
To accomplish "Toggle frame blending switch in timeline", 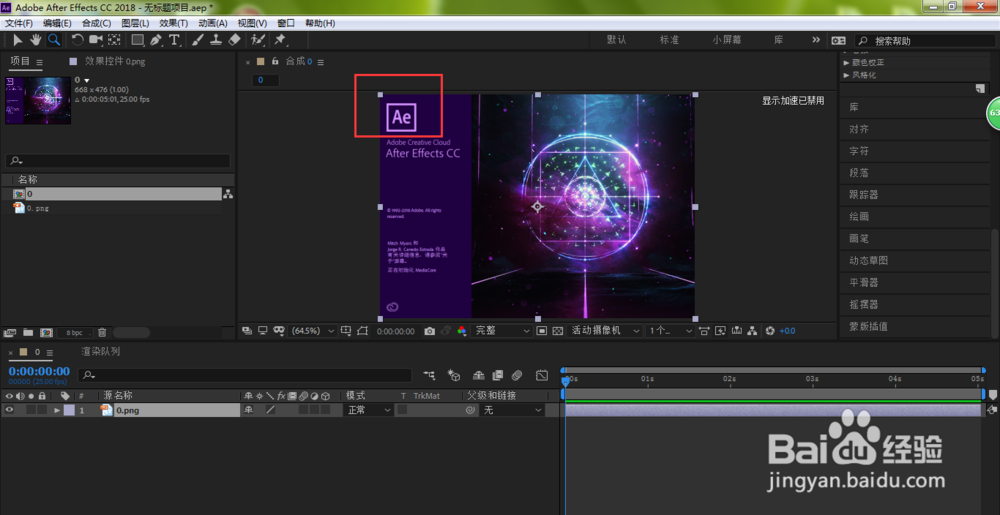I will 498,375.
